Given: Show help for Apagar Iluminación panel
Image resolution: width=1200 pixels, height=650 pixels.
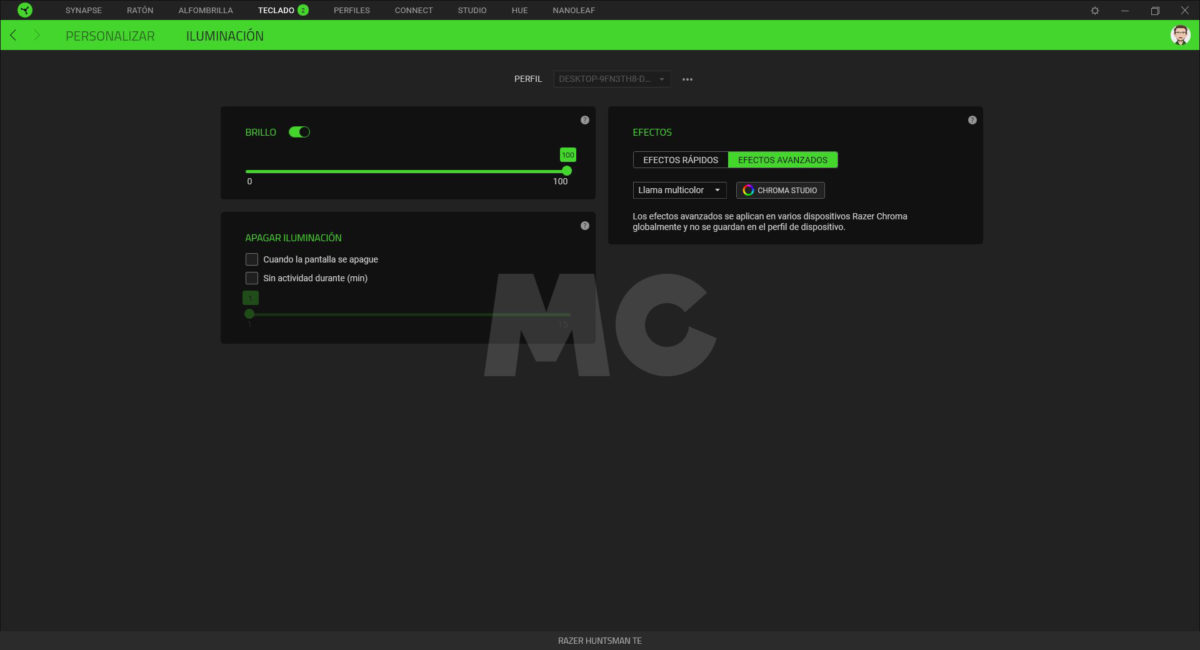Looking at the screenshot, I should 585,225.
